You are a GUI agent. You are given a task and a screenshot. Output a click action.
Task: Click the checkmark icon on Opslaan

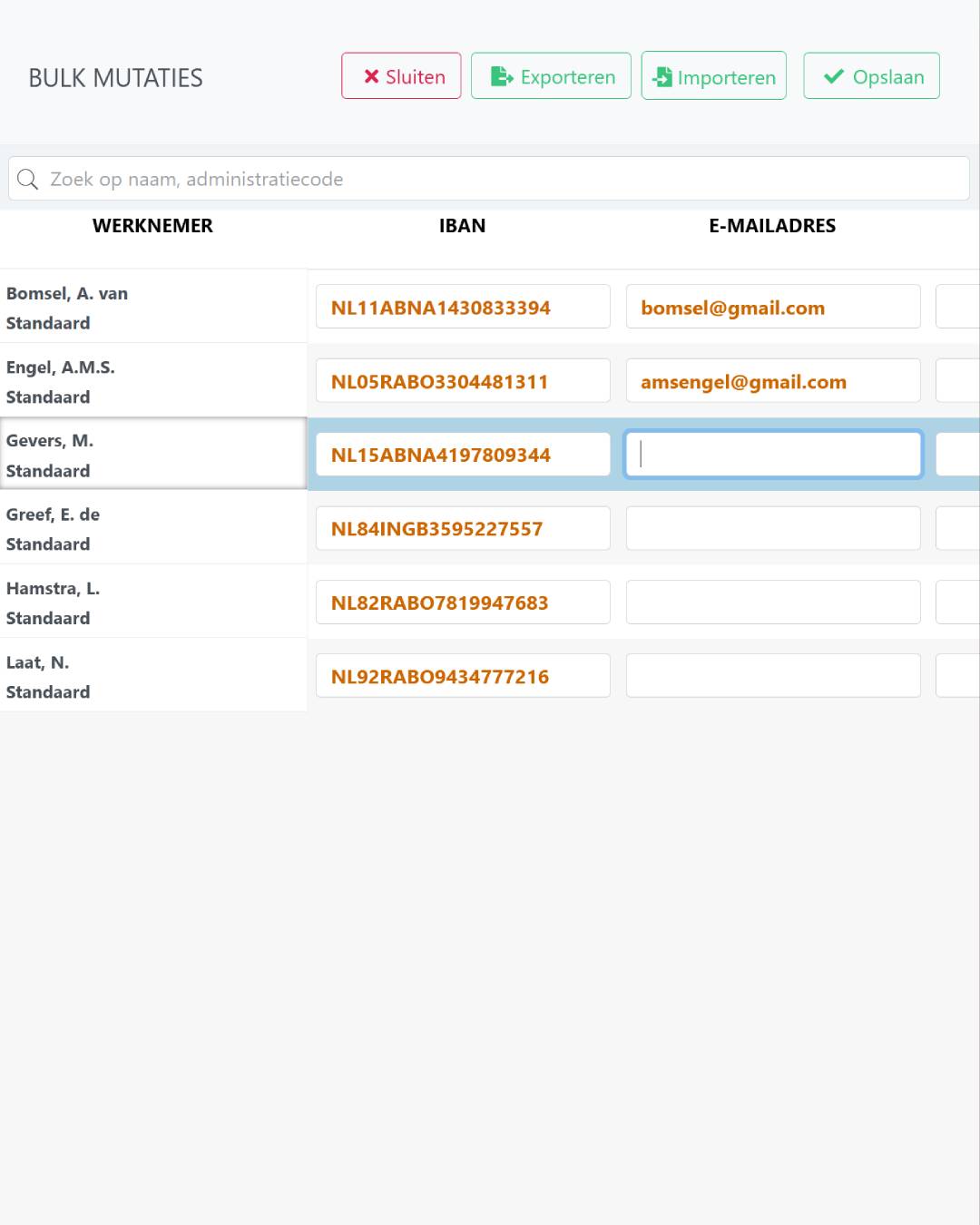[x=834, y=77]
